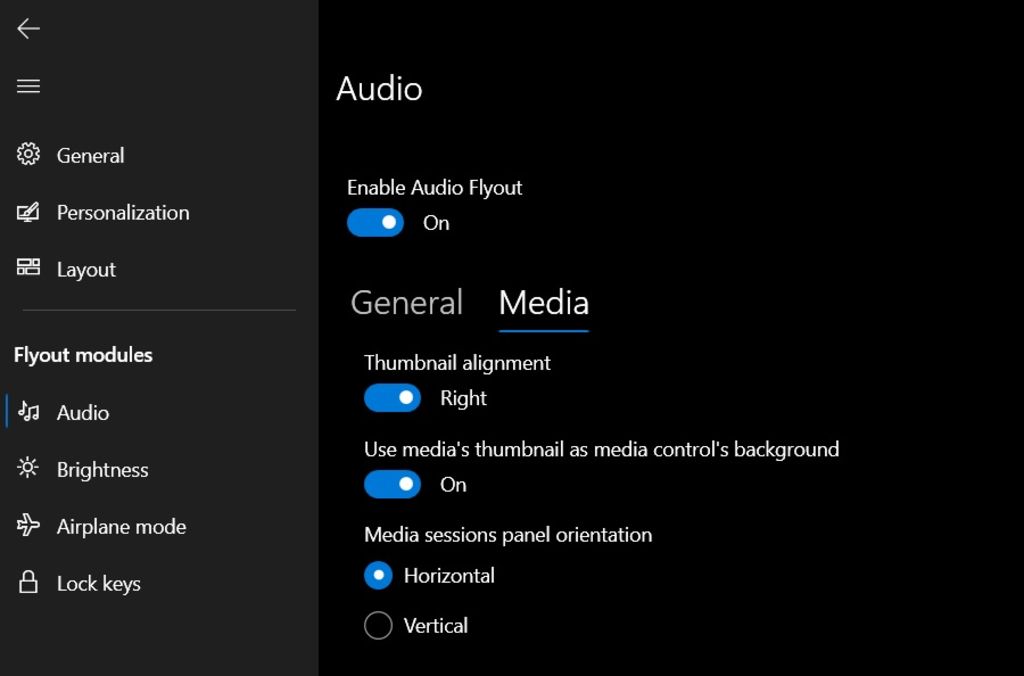The height and width of the screenshot is (676, 1024).
Task: Click the General gear icon in sidebar
Action: (x=28, y=154)
